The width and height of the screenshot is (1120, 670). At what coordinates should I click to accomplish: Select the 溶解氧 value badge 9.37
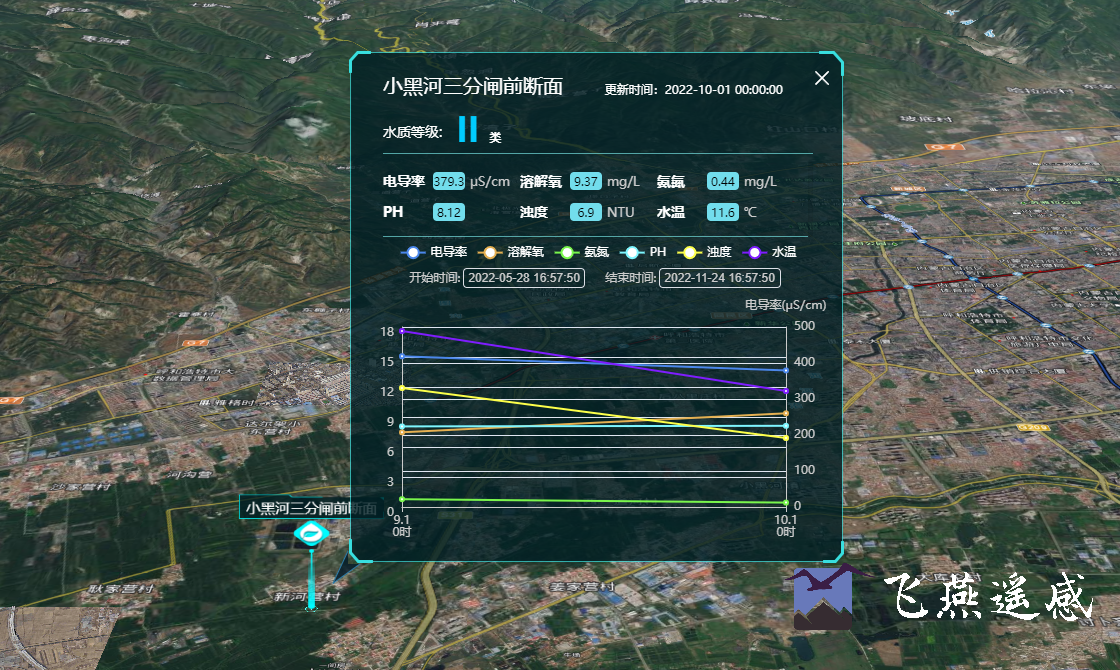point(585,182)
